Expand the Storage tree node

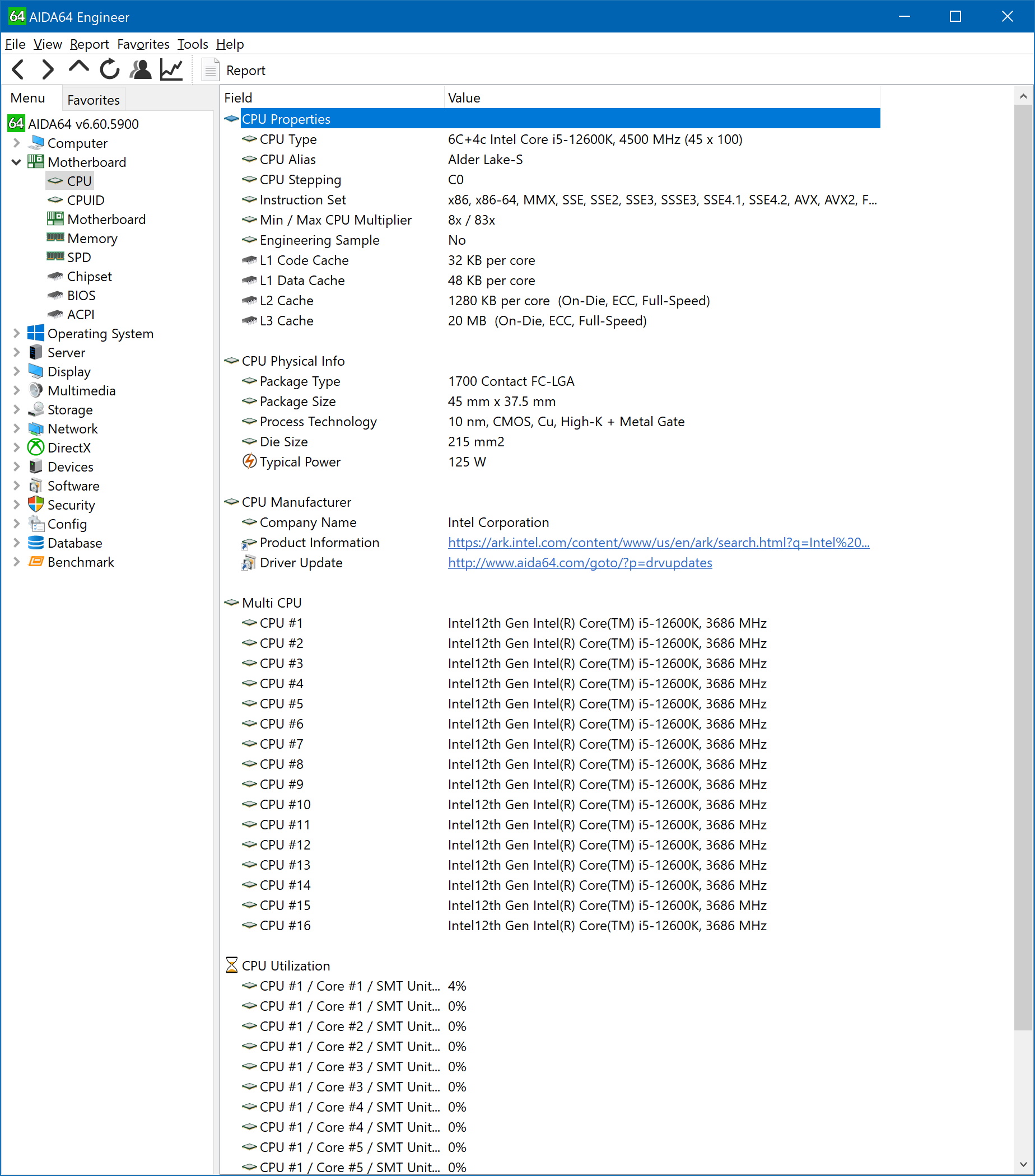[16, 410]
